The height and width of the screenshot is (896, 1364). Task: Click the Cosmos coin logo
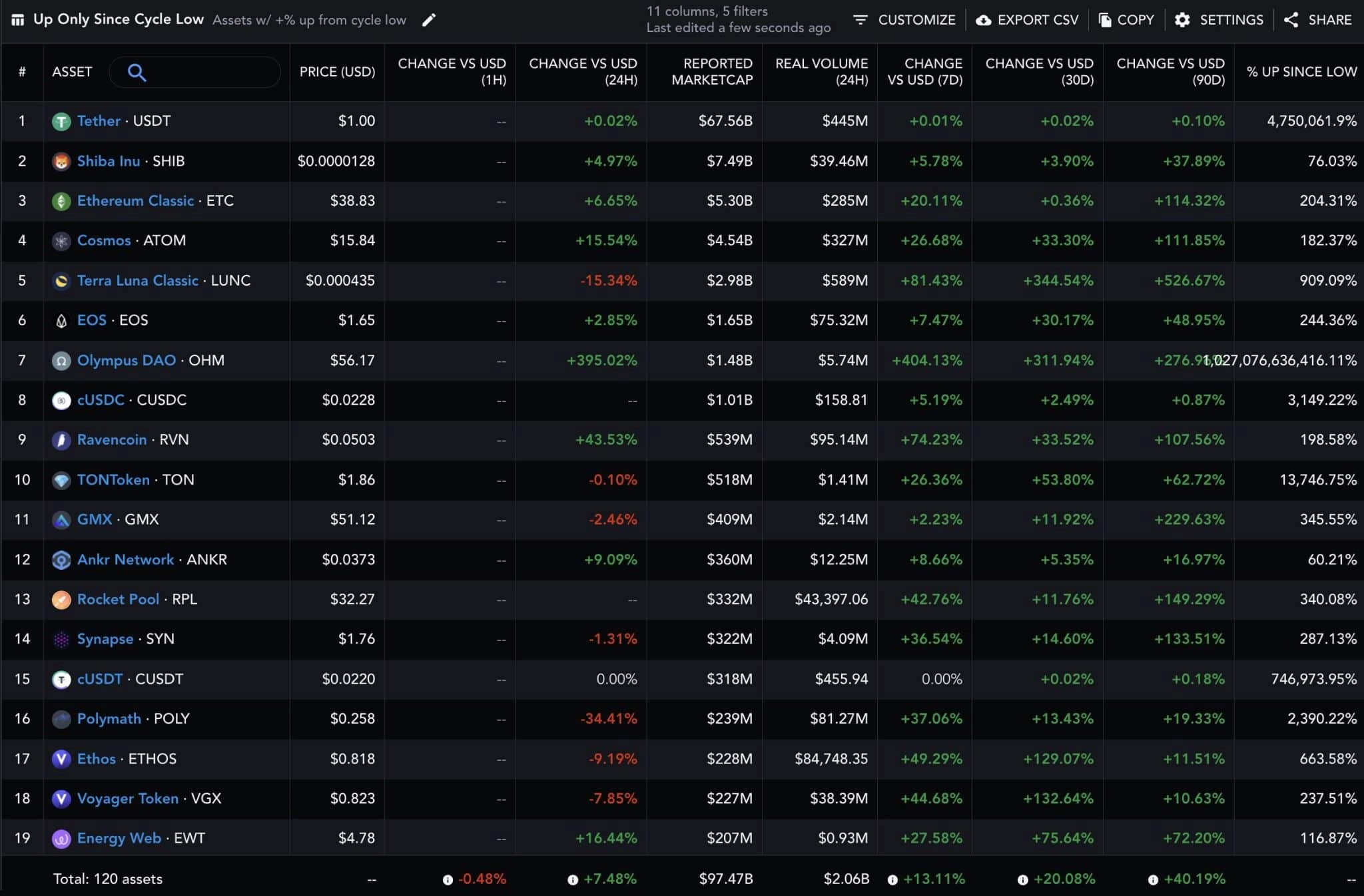click(61, 241)
